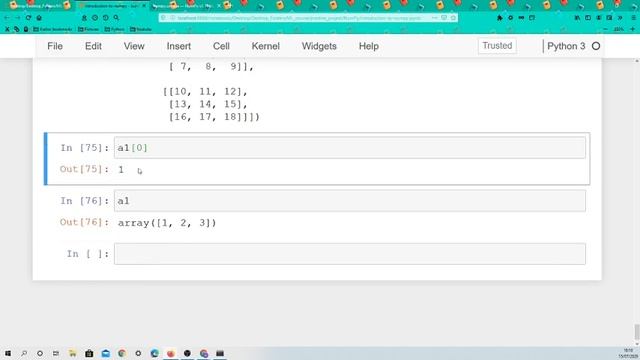Open File Explorer from the taskbar
The height and width of the screenshot is (360, 640).
[72, 353]
